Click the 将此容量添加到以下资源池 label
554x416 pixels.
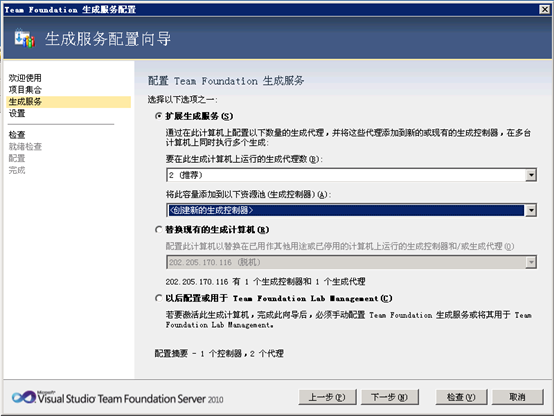click(x=248, y=194)
